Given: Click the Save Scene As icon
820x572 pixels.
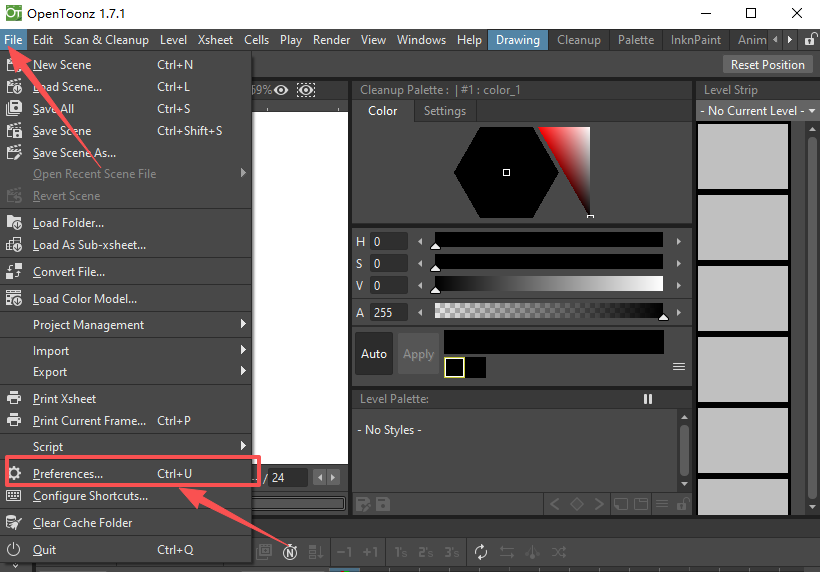Looking at the screenshot, I should [14, 152].
